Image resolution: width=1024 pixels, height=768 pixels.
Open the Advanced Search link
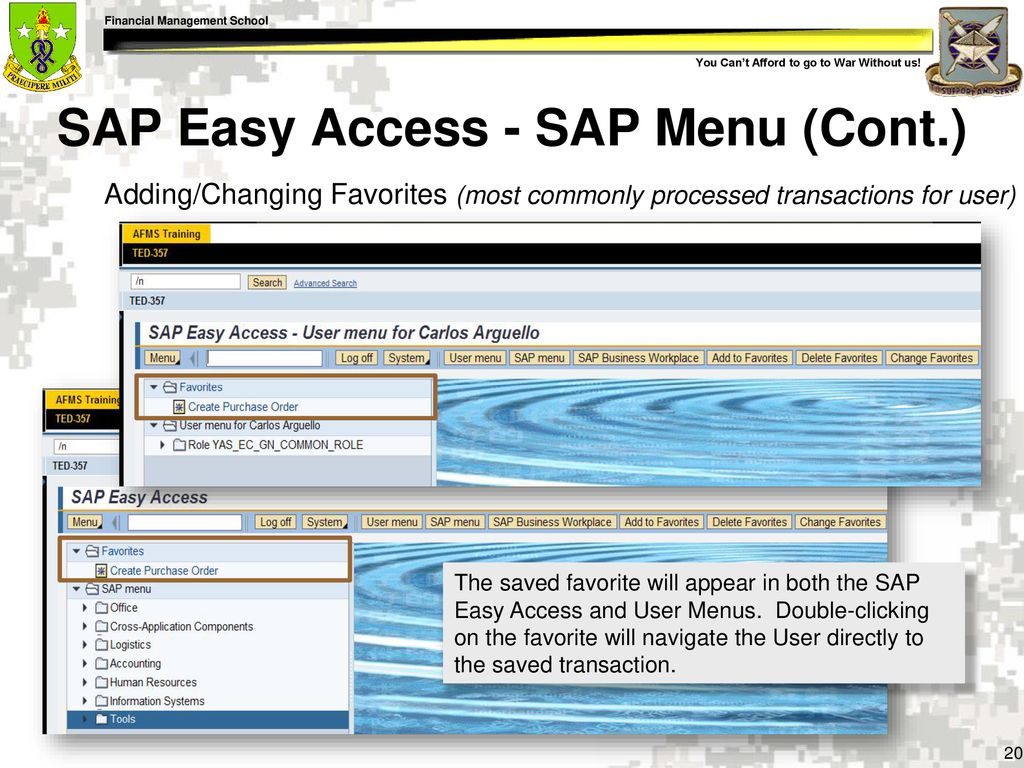(x=325, y=283)
